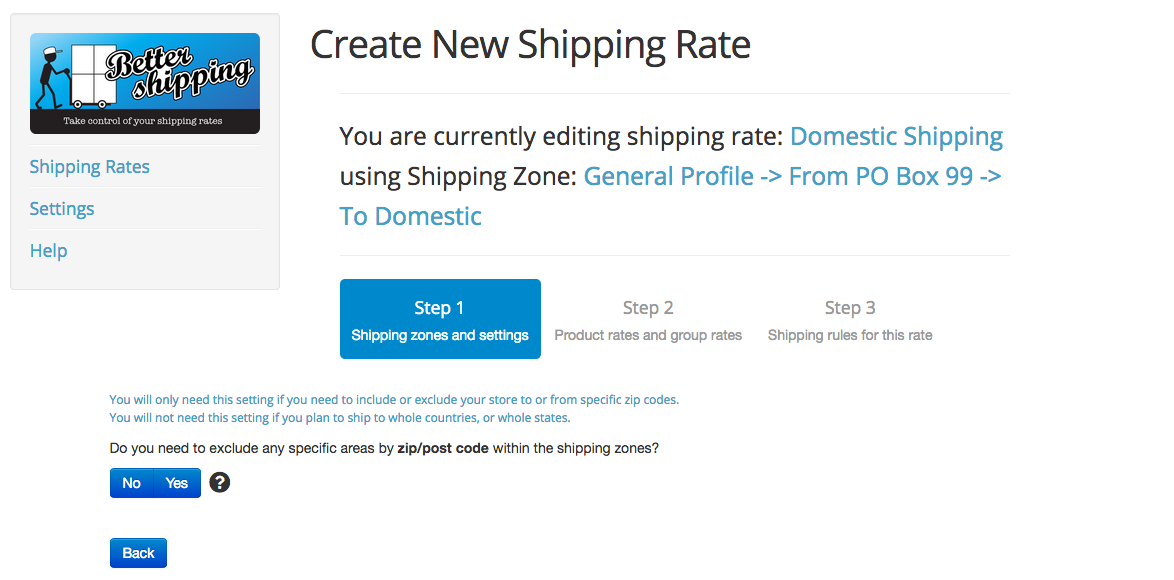1174x580 pixels.
Task: Click the blue note about specific zip codes
Action: click(x=394, y=400)
